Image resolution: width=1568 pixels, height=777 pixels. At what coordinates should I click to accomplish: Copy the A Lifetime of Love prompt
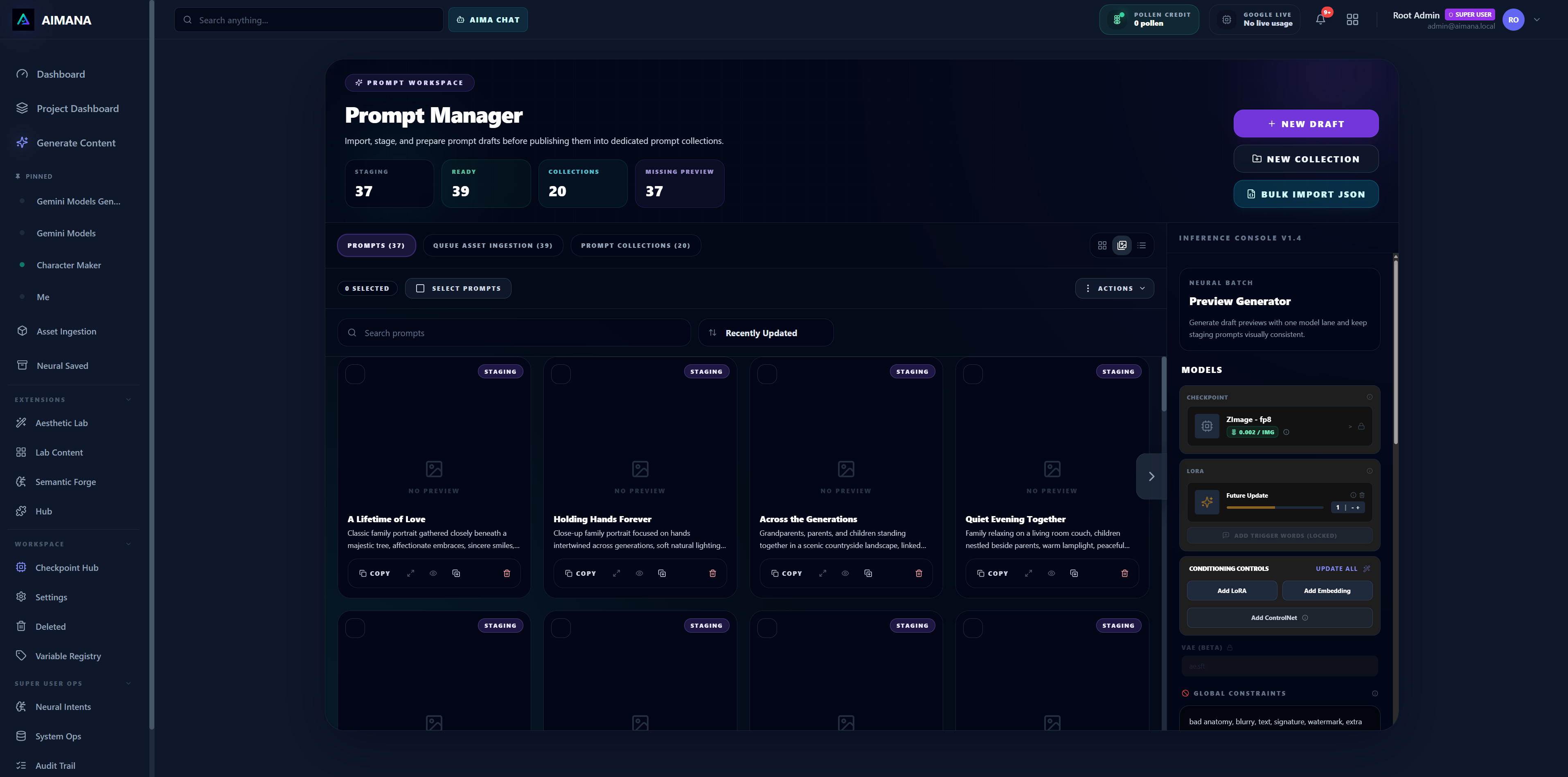(374, 573)
